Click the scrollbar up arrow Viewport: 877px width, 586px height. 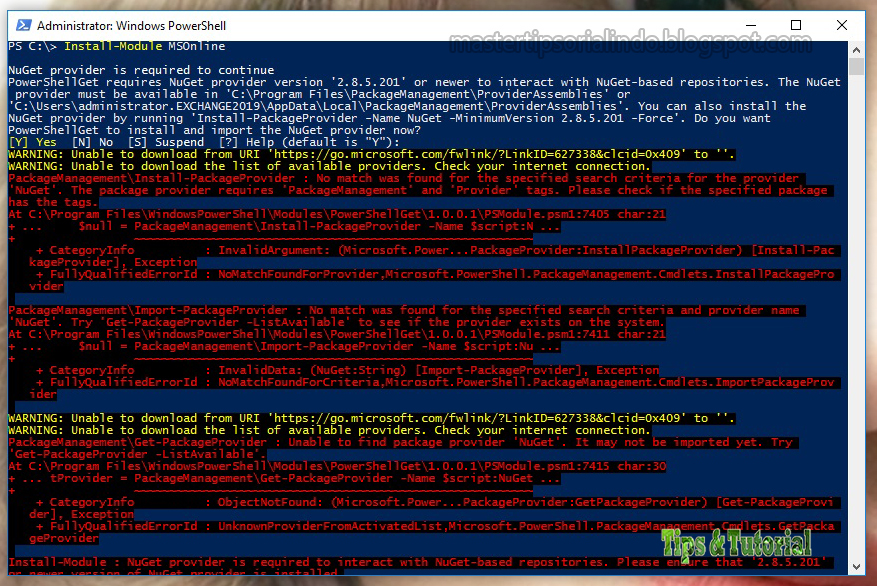(856, 49)
